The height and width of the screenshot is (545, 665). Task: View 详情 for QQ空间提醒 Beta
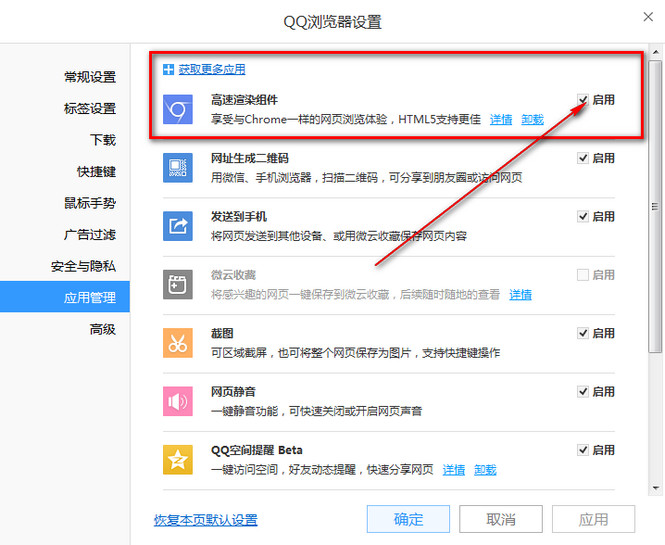click(454, 470)
